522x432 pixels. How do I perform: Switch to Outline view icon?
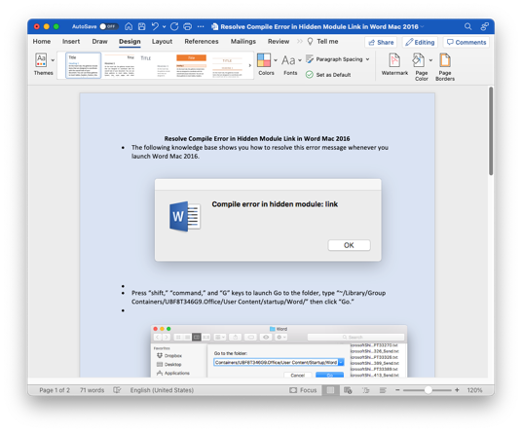pos(366,390)
